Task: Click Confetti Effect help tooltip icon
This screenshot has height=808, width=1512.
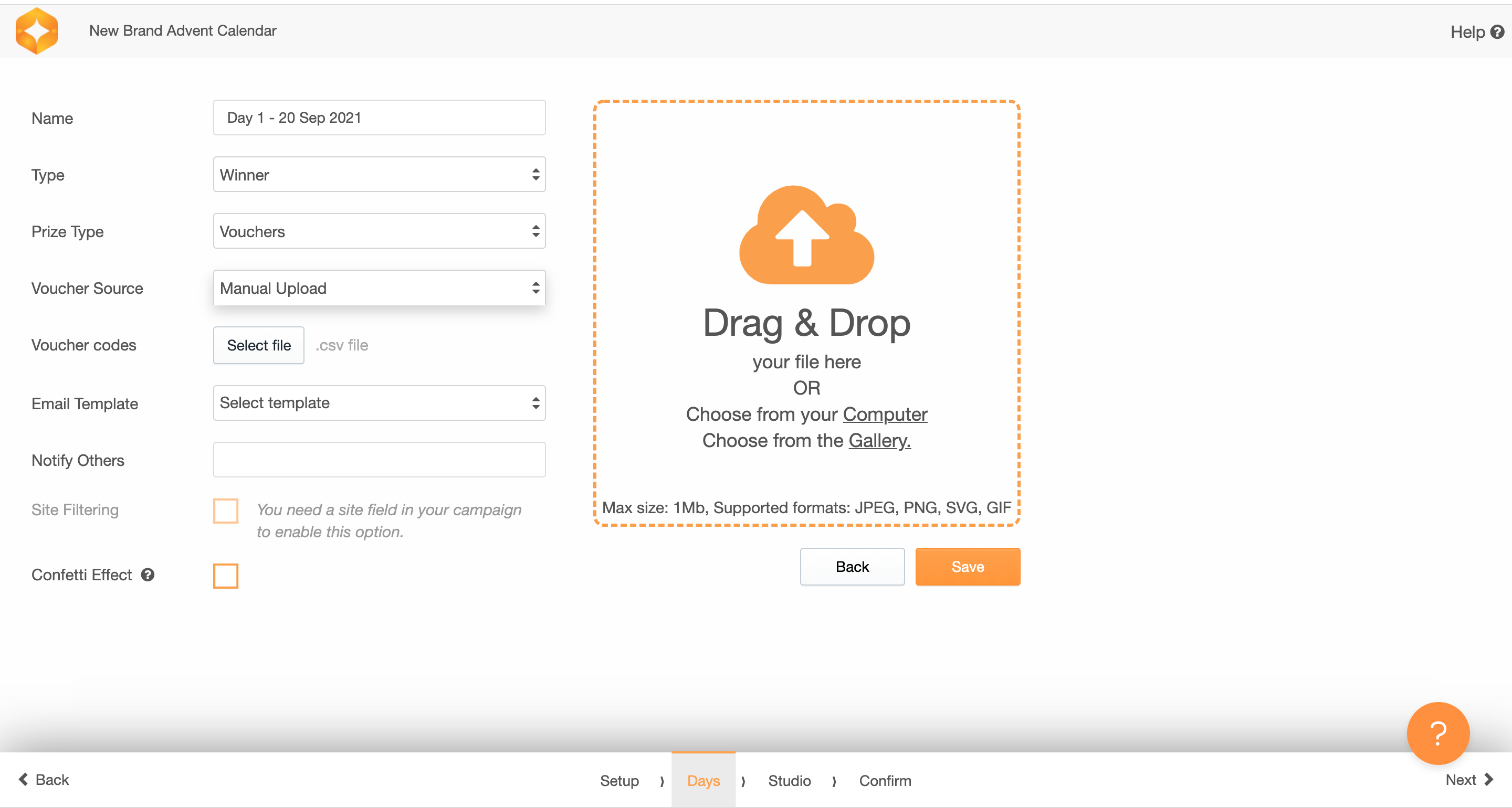Action: [x=148, y=575]
